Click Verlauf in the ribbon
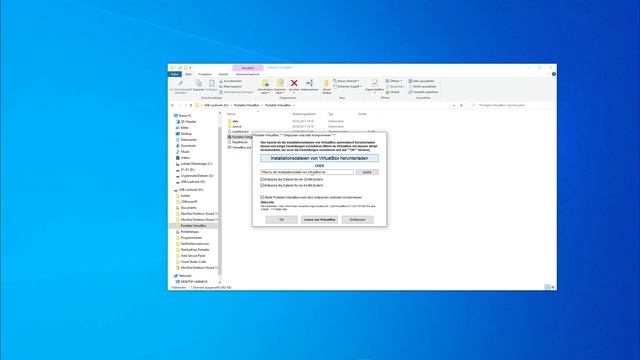Viewport: 640px width, 360px height. pos(393,92)
